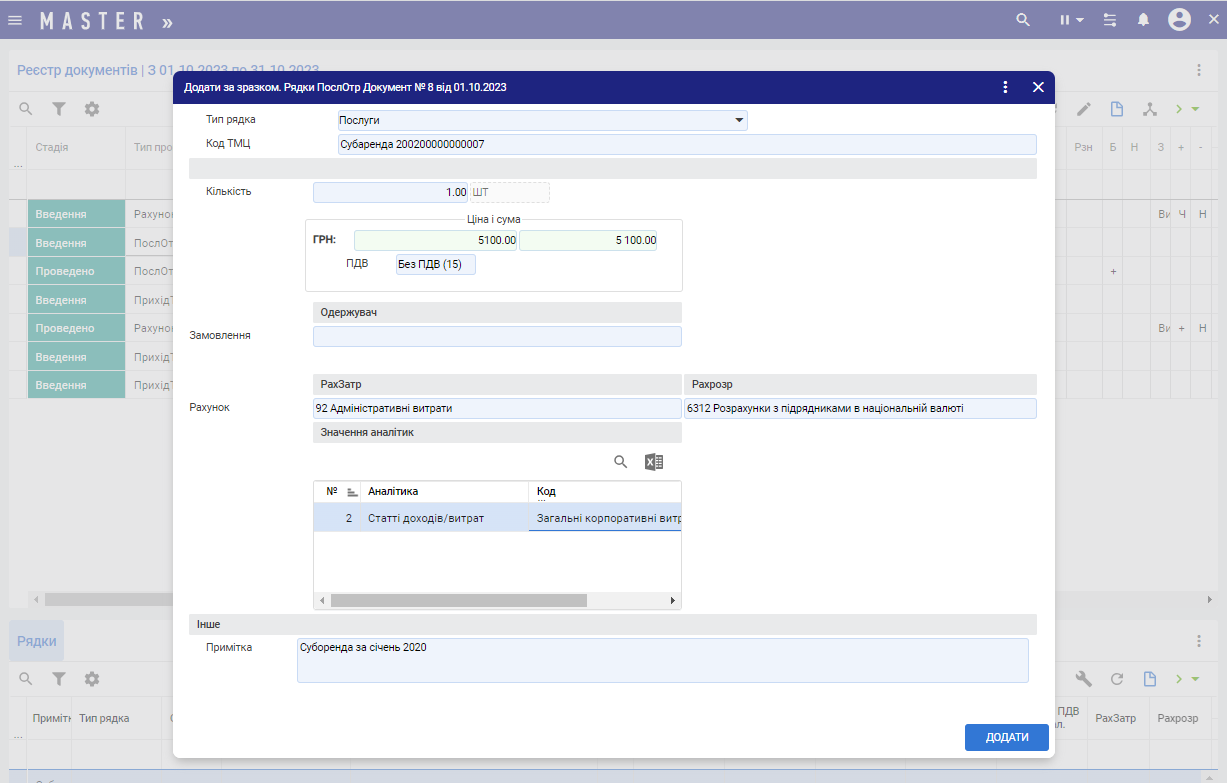
Task: Search in the analytics values table
Action: [x=621, y=462]
